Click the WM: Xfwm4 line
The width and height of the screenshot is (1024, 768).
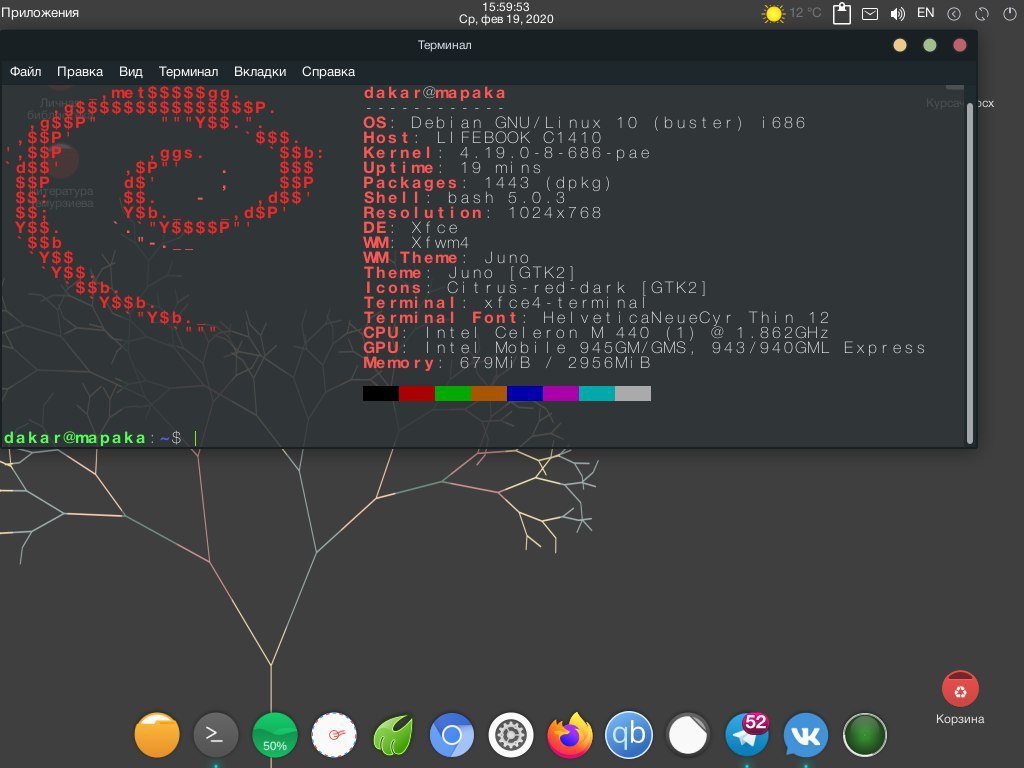pyautogui.click(x=416, y=243)
